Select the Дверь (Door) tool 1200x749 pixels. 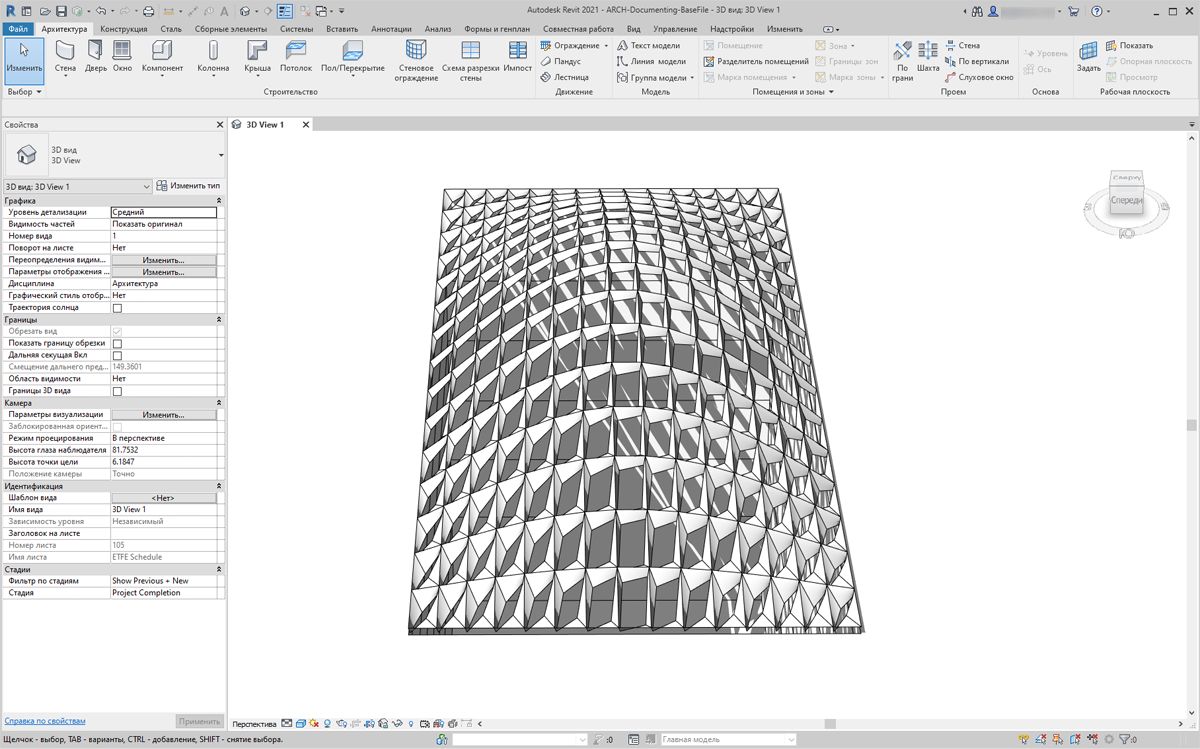coord(95,58)
